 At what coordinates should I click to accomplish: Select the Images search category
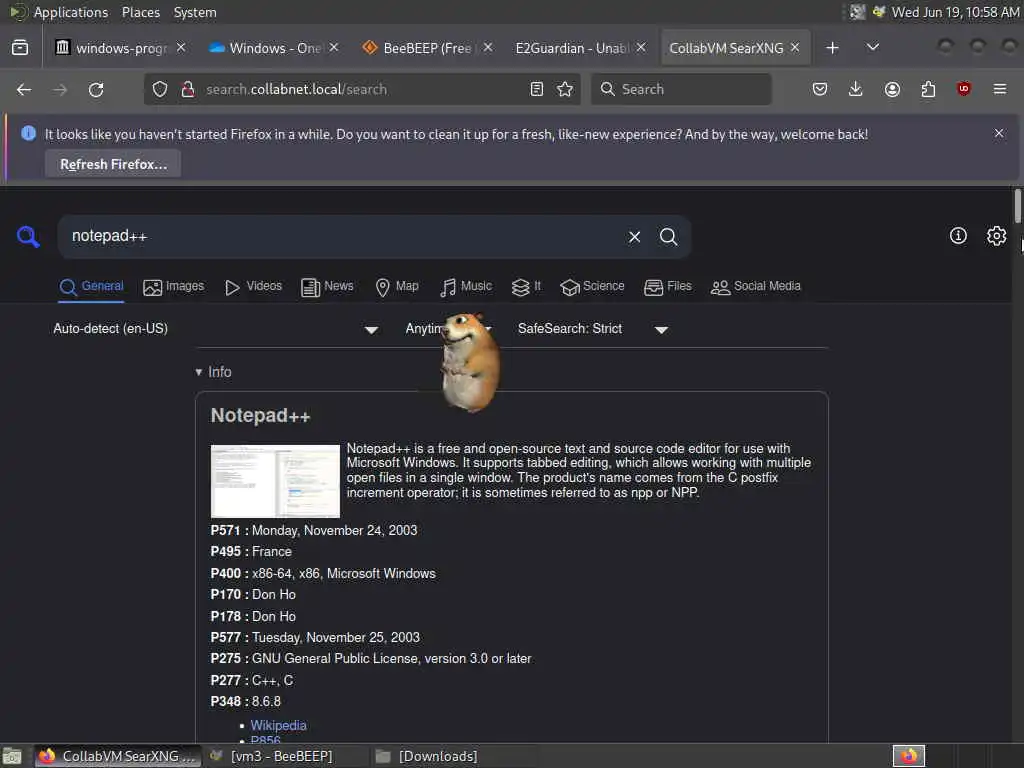point(174,287)
